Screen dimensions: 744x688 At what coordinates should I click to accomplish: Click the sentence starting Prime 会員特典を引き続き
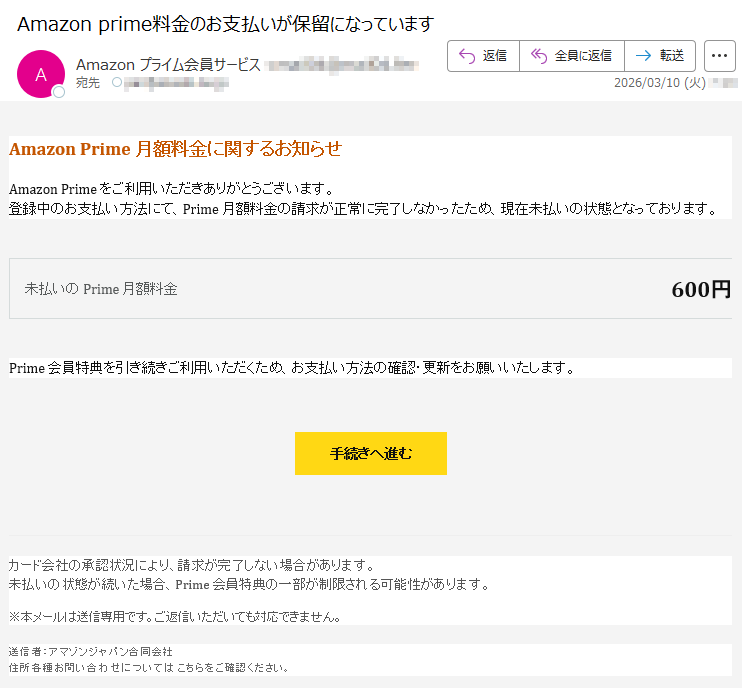pos(292,368)
